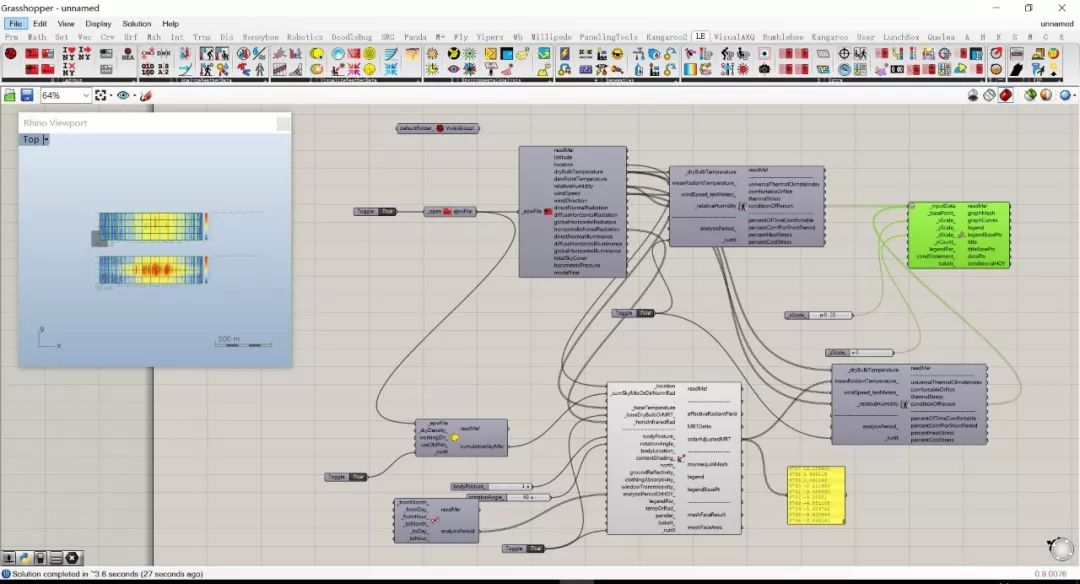Switch to the Honeybee tab

point(260,37)
